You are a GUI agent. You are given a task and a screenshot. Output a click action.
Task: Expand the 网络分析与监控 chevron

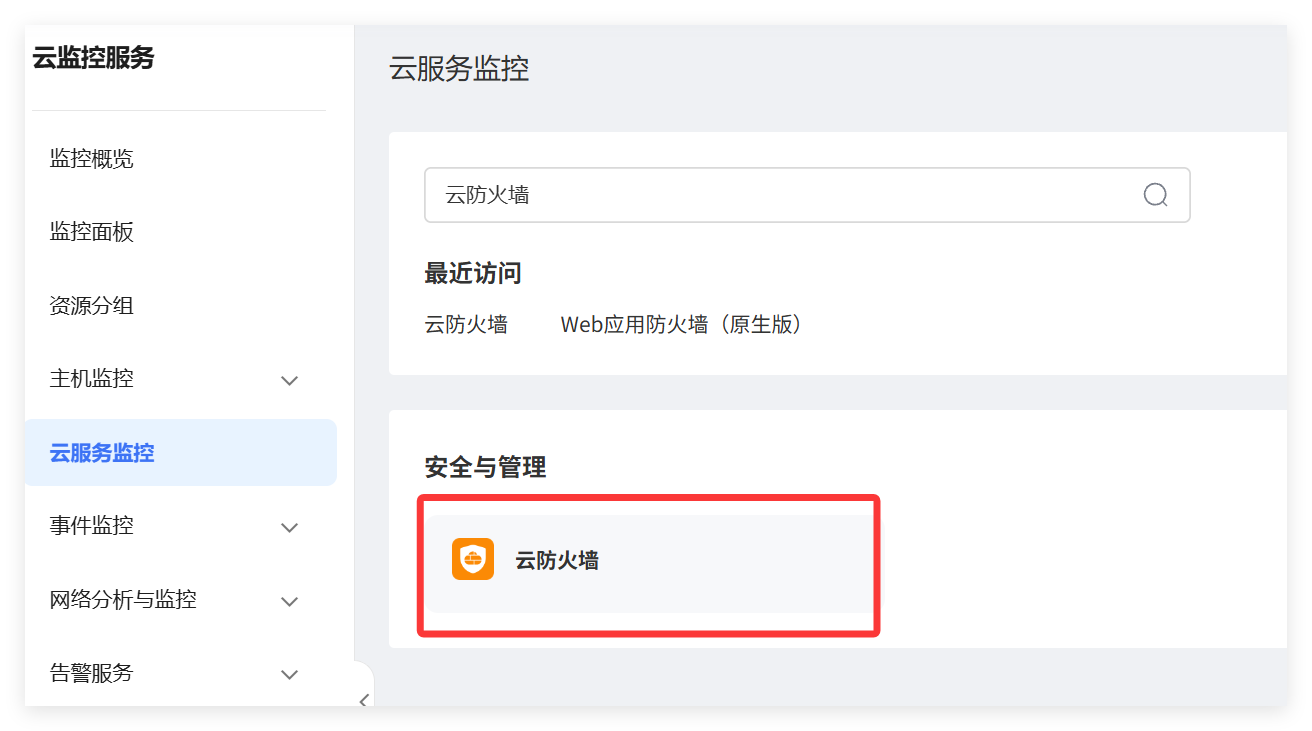[x=290, y=601]
